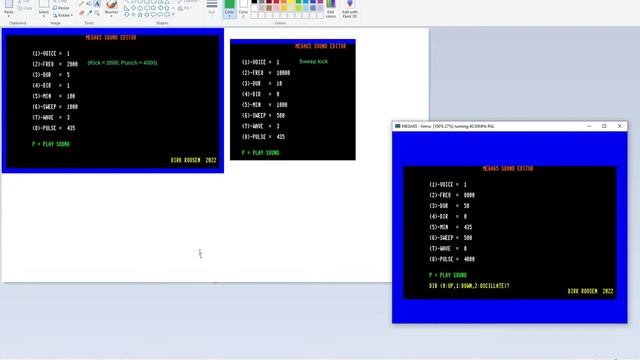Click (1)-VOICE line in emulator window

(x=448, y=184)
